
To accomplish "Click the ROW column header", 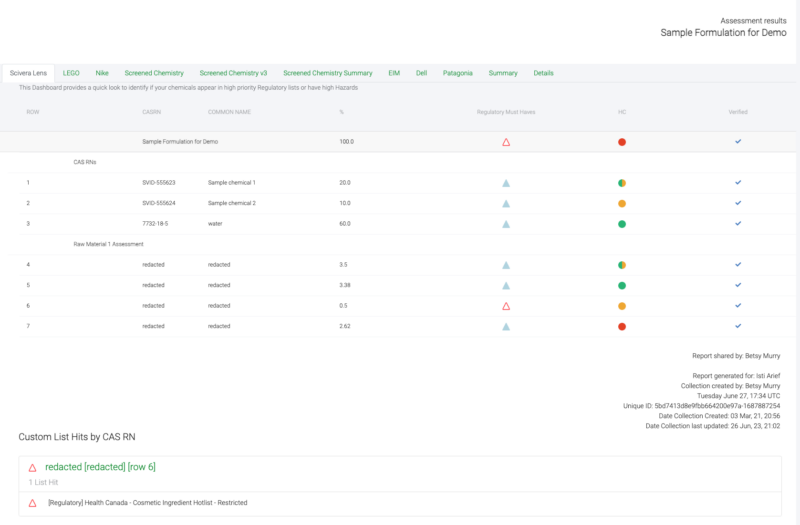I will (33, 112).
